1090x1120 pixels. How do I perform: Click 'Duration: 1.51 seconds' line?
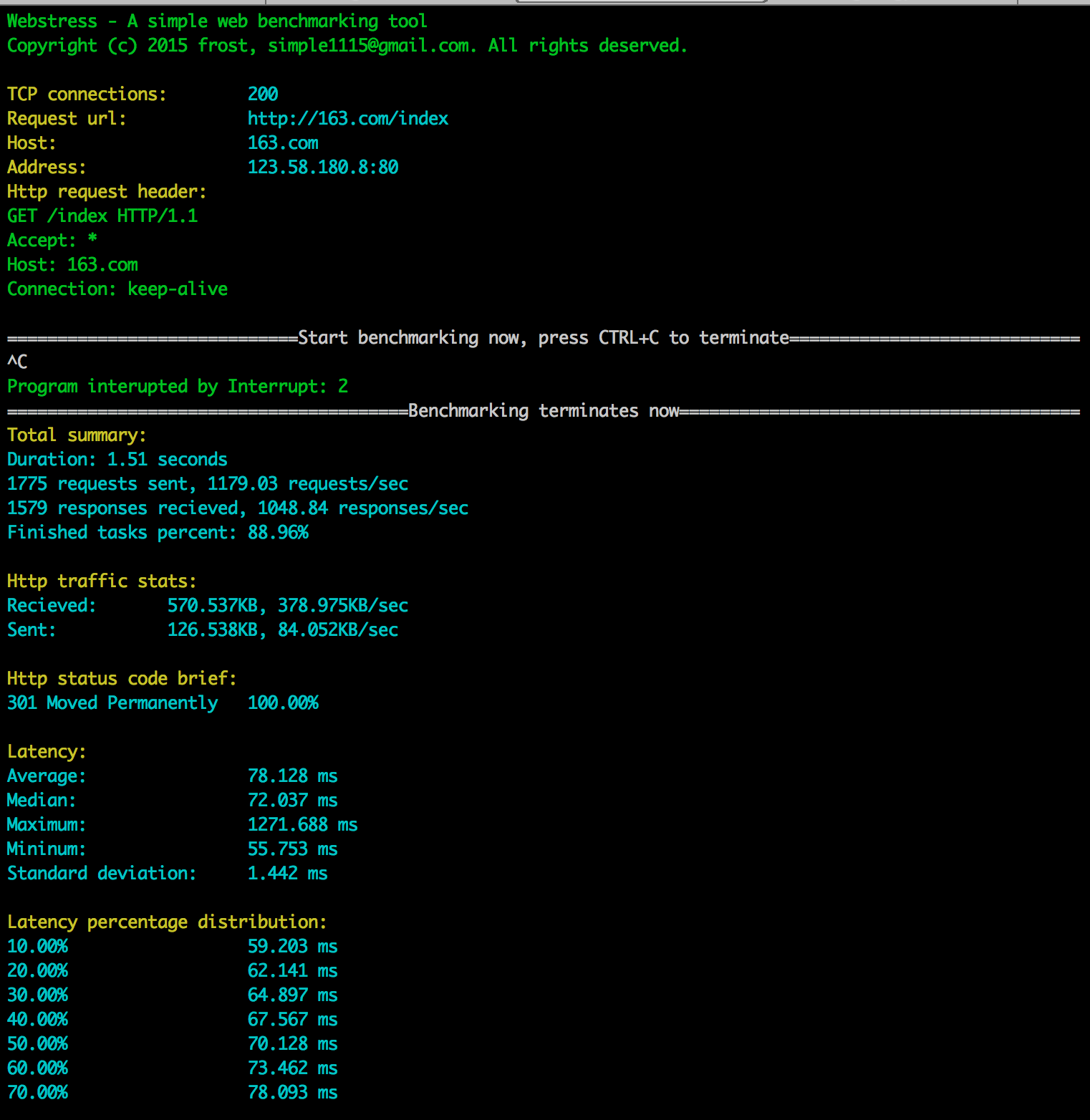coord(117,459)
